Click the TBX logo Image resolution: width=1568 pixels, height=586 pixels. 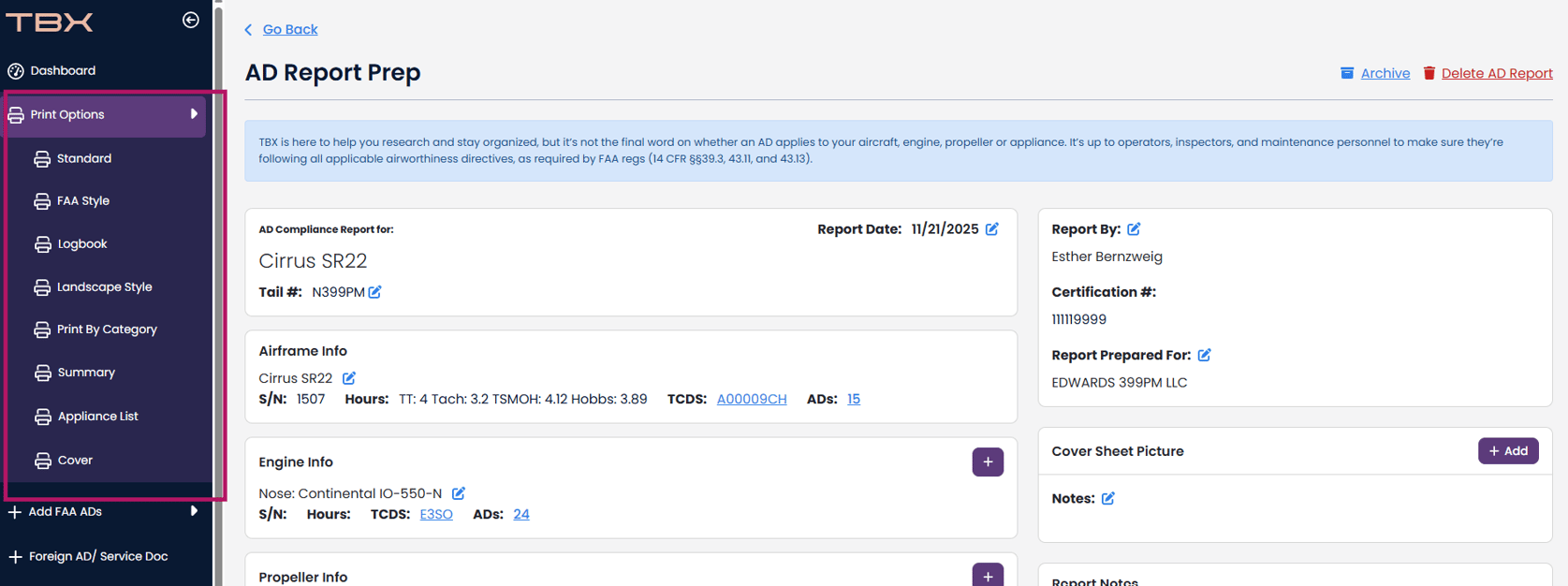coord(50,22)
